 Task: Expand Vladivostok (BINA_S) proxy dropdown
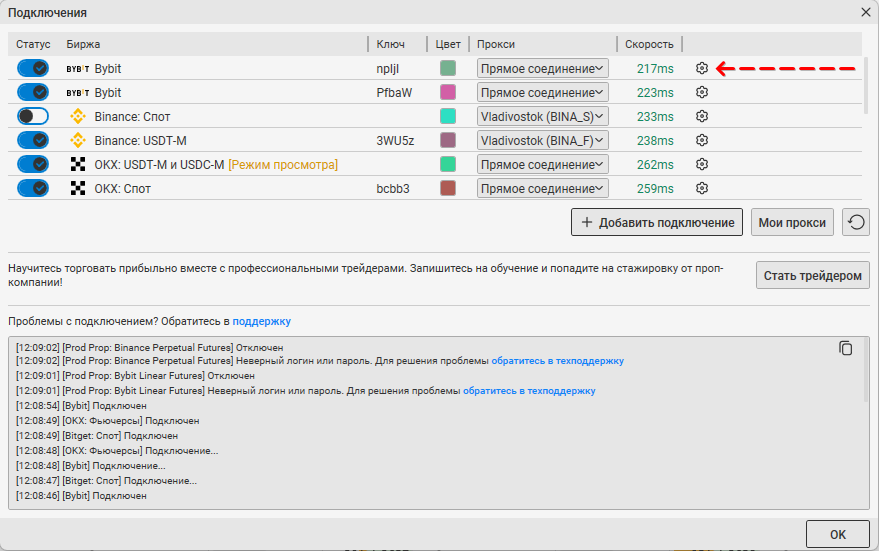(542, 116)
